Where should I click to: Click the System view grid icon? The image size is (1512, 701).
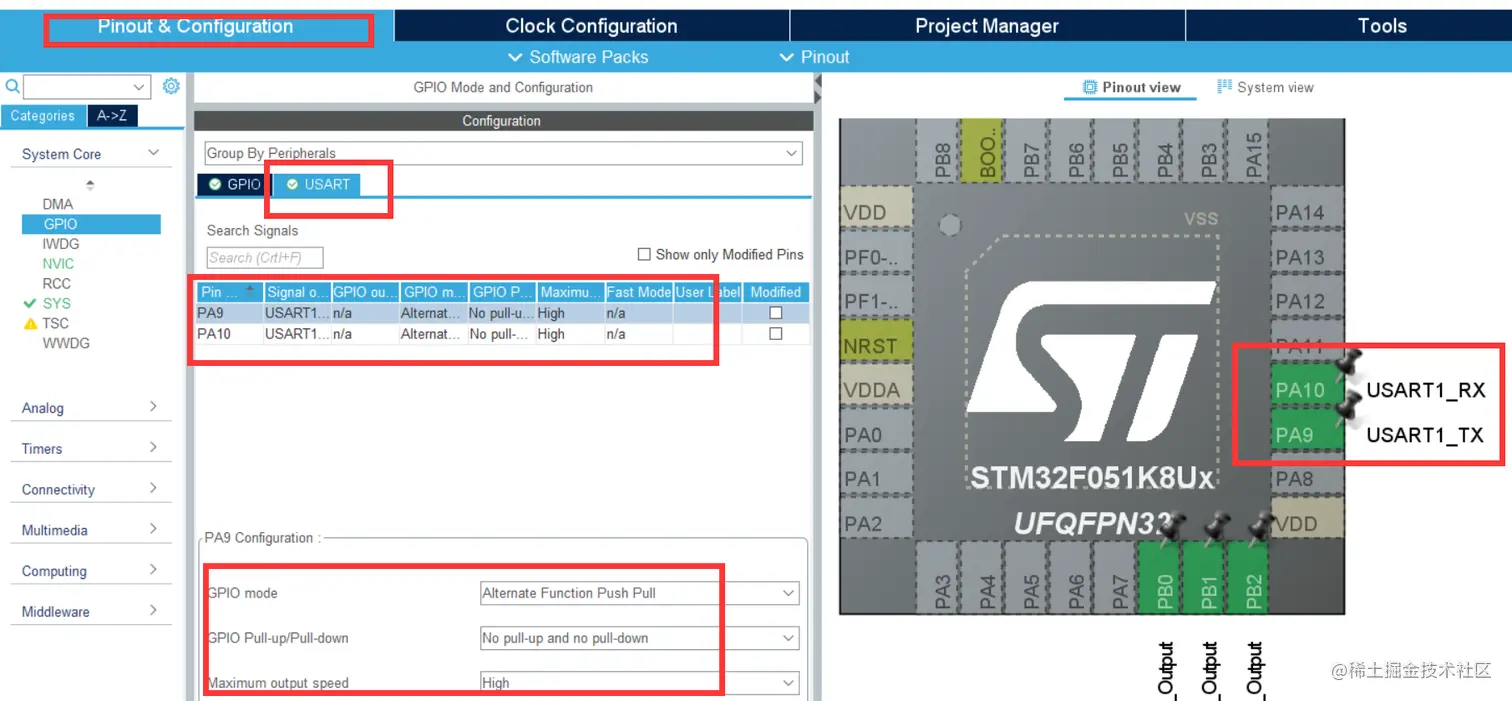[x=1224, y=87]
